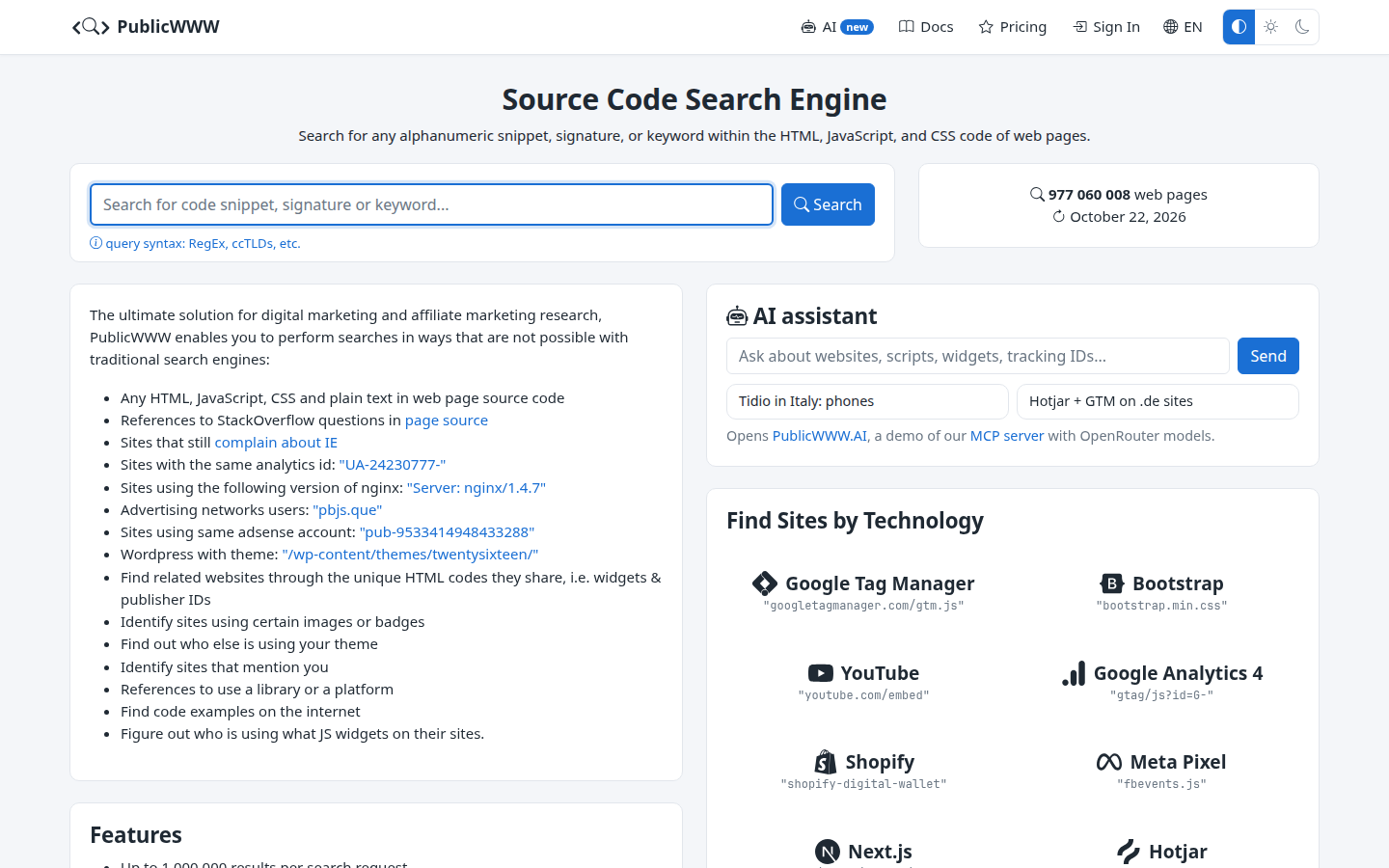
Task: Open the "Server: nginx/1.4.7" link
Action: [x=477, y=488]
